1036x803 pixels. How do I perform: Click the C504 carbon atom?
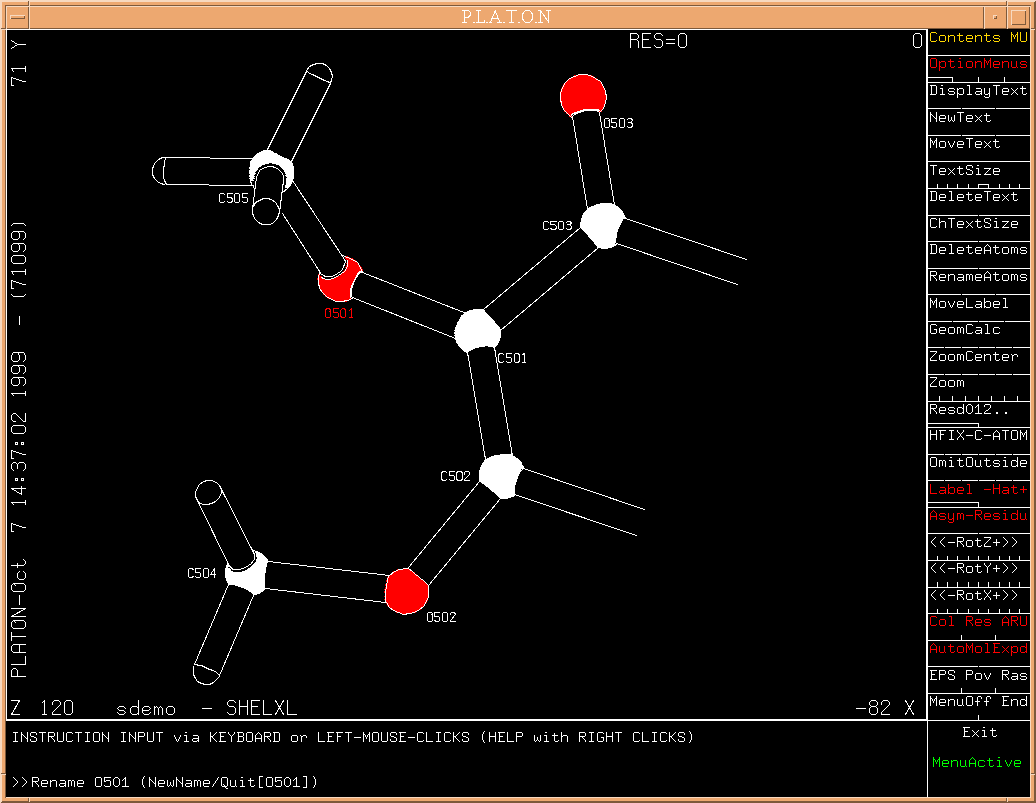click(244, 574)
